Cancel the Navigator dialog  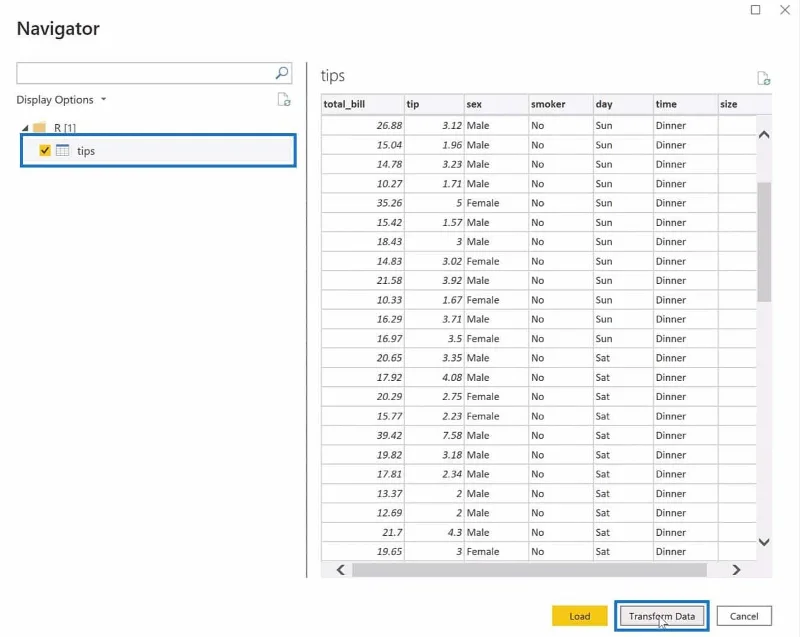(744, 616)
